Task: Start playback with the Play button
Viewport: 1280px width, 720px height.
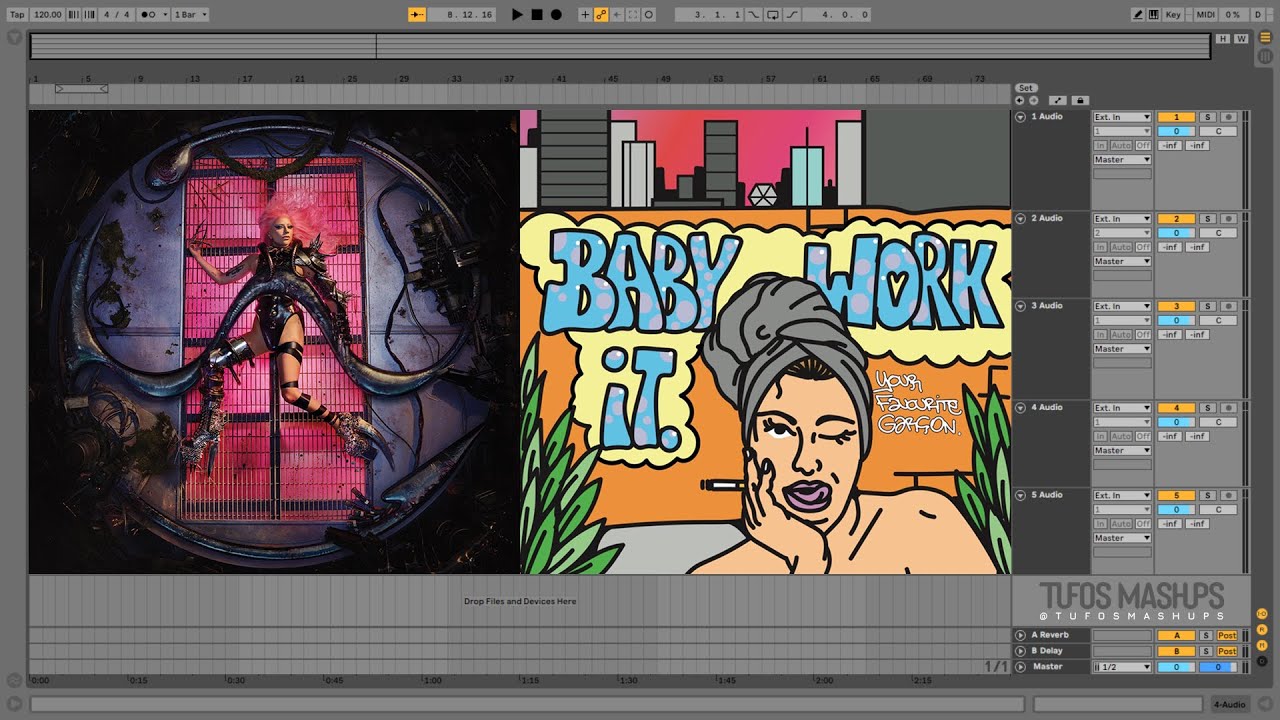Action: (517, 15)
